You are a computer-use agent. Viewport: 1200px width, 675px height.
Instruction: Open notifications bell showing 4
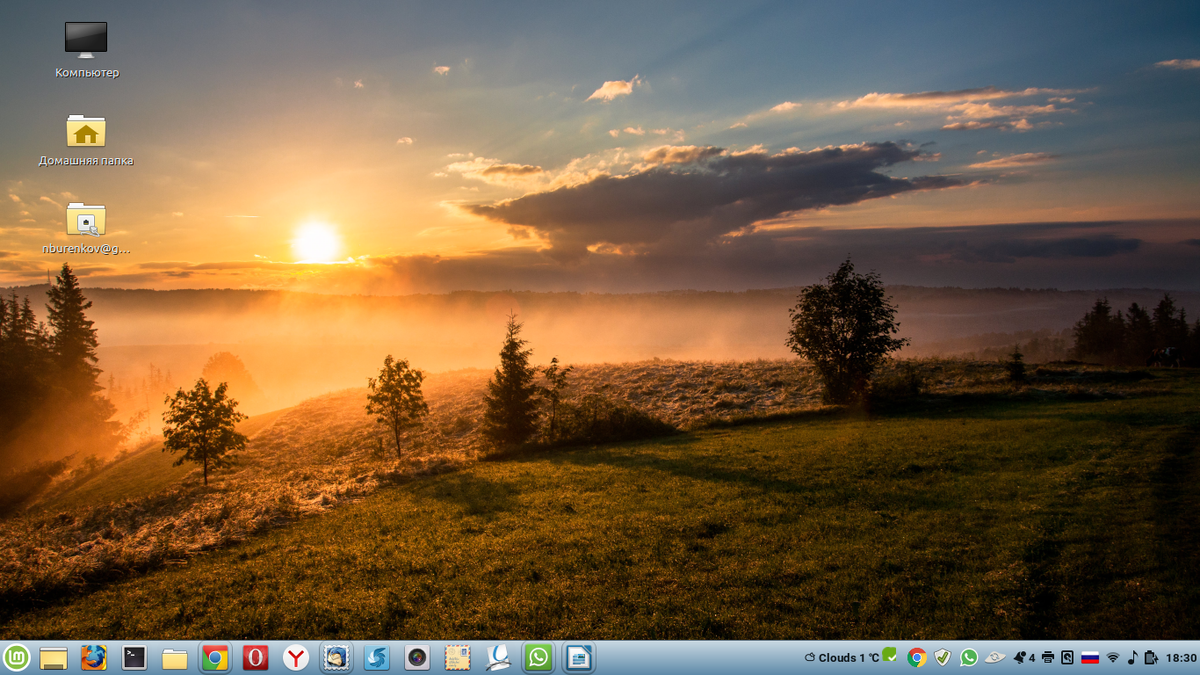pyautogui.click(x=1024, y=657)
